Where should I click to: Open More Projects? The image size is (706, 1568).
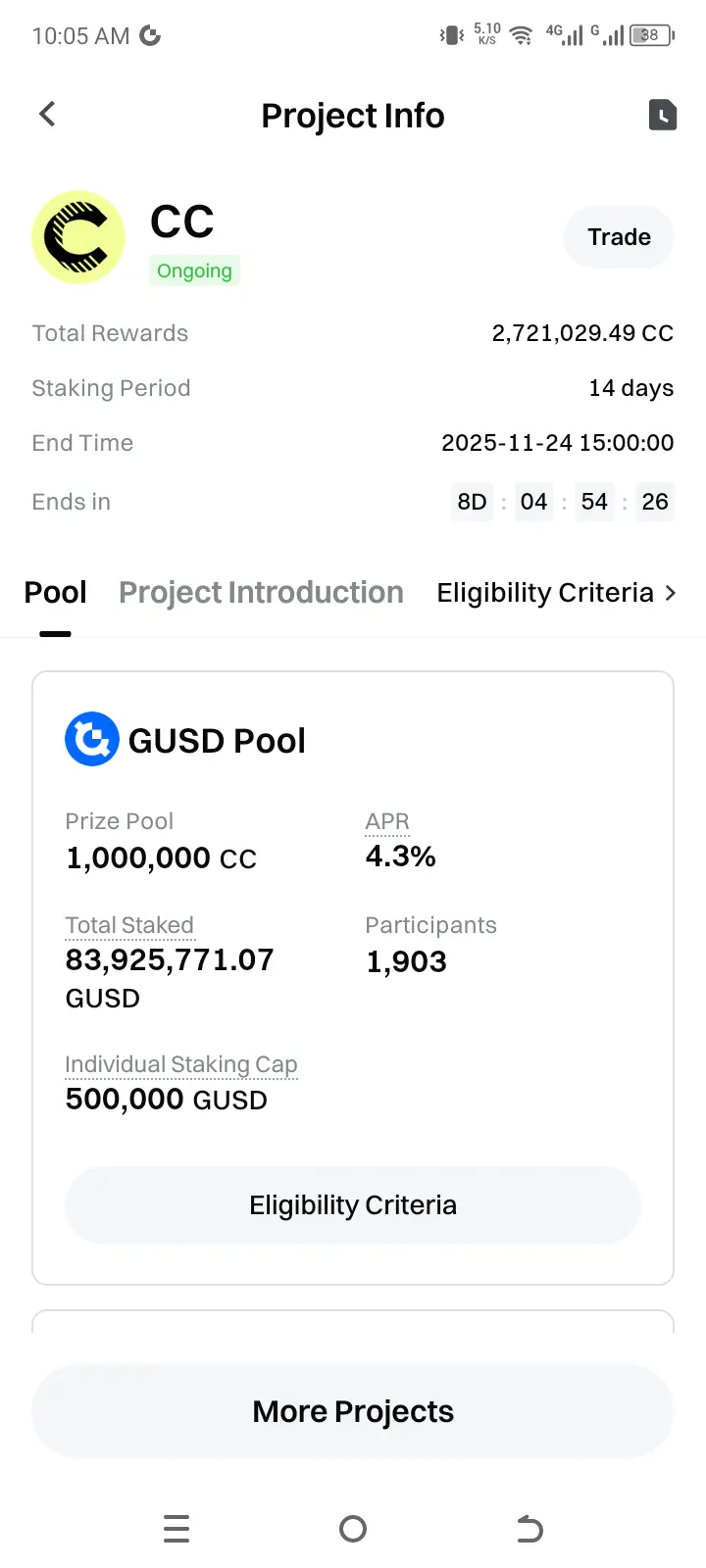pos(353,1411)
